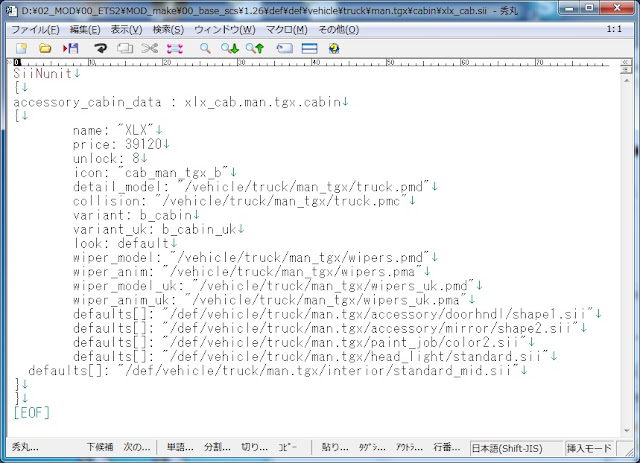Click the 次の... function key button
640x463 pixels.
tap(137, 447)
